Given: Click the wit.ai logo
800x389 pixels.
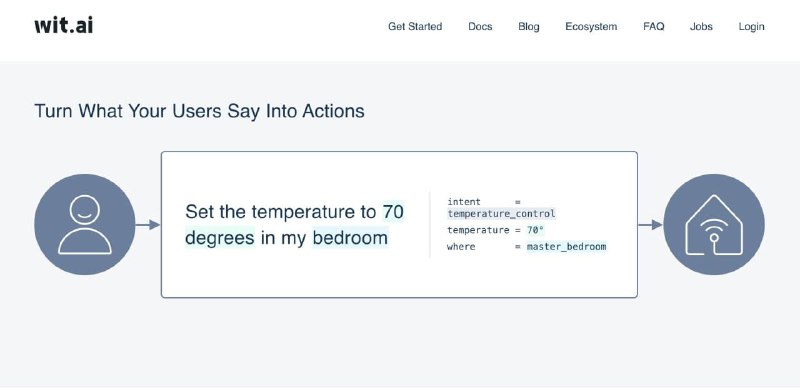Looking at the screenshot, I should pos(64,25).
